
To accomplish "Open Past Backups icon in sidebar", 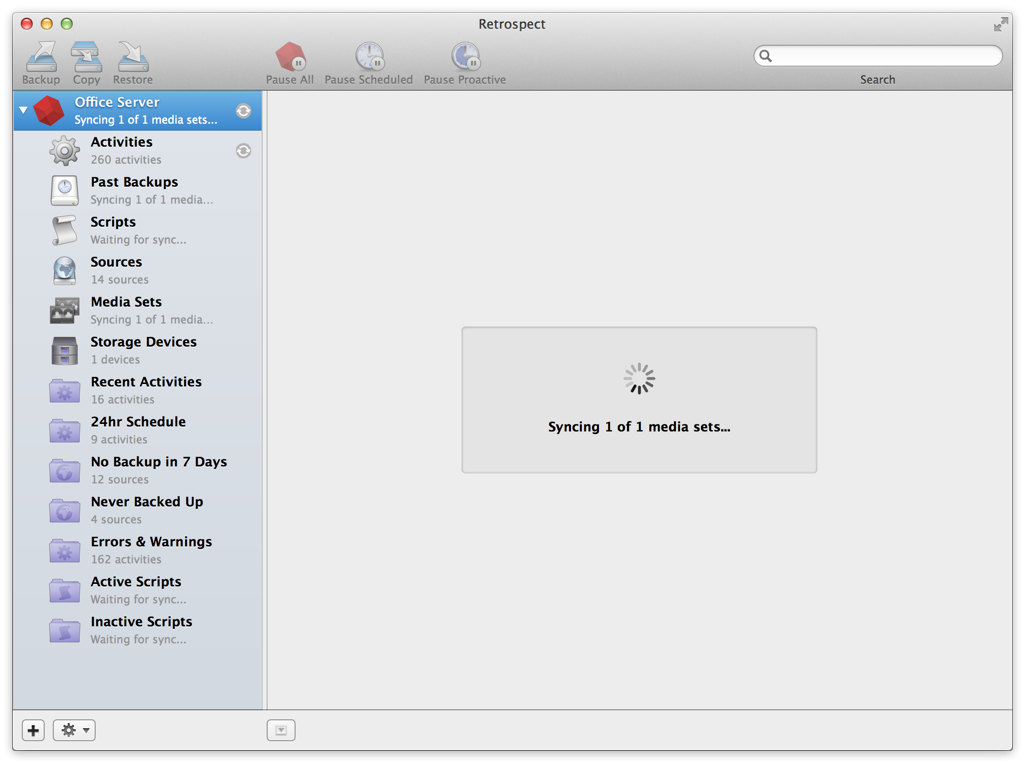I will point(65,190).
